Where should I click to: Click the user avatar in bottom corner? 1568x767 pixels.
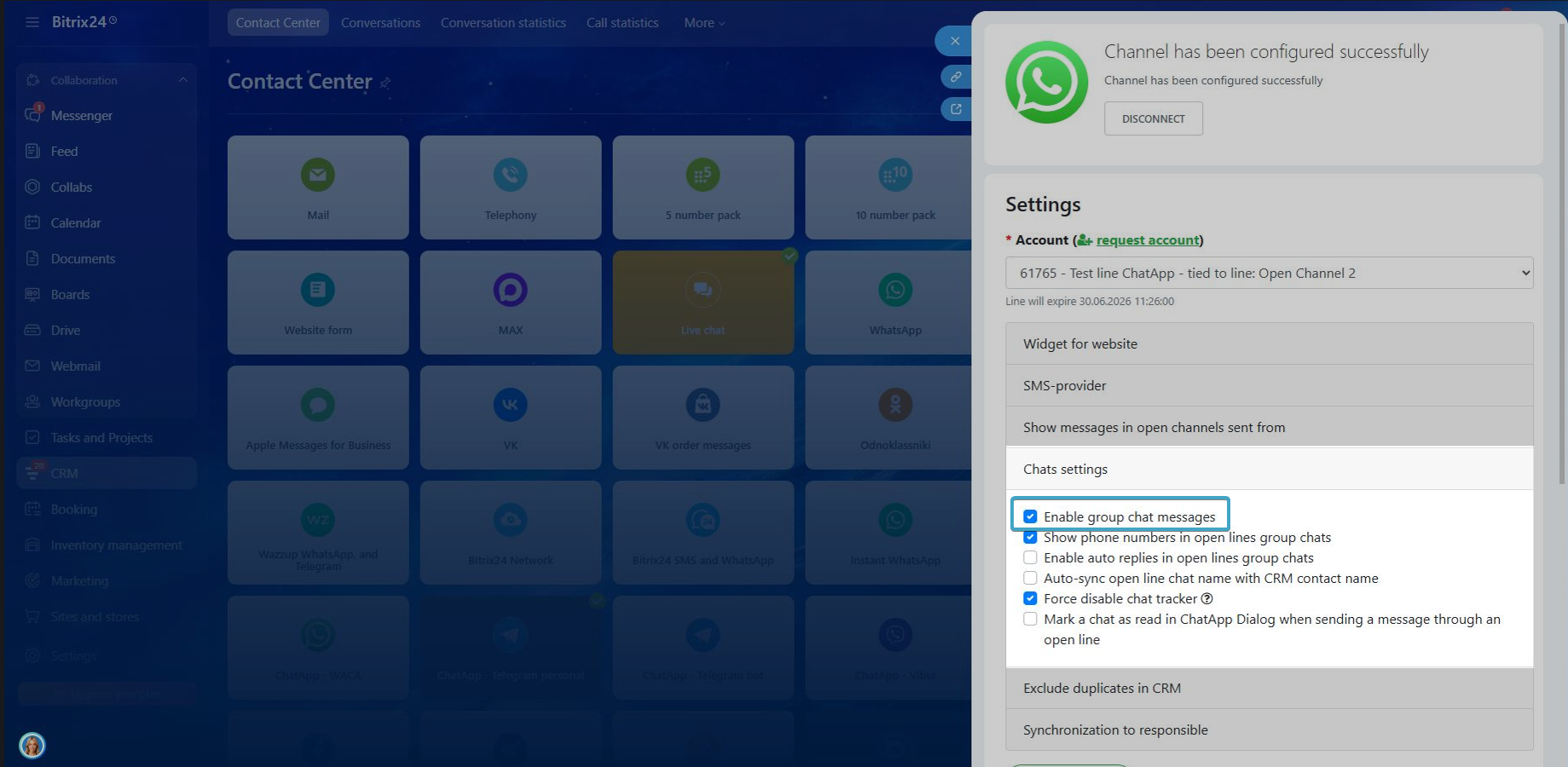click(32, 746)
